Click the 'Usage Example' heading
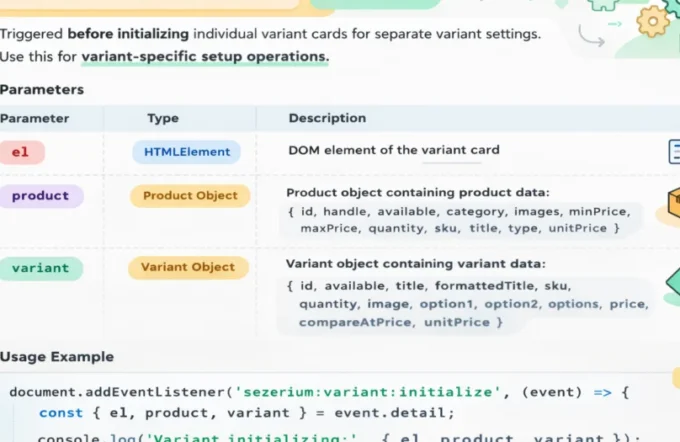This screenshot has width=680, height=442. (x=57, y=357)
